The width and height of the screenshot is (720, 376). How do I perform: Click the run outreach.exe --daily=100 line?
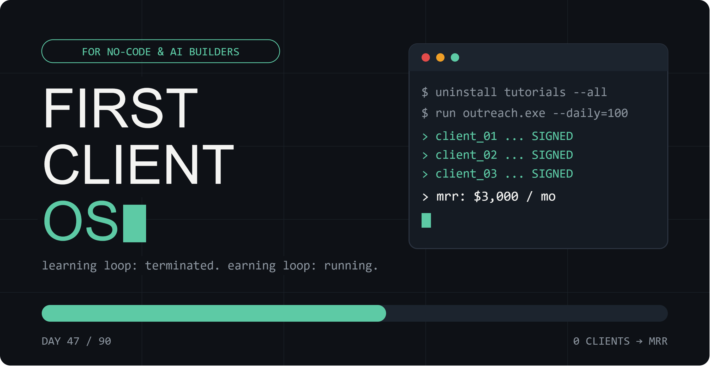pyautogui.click(x=524, y=113)
